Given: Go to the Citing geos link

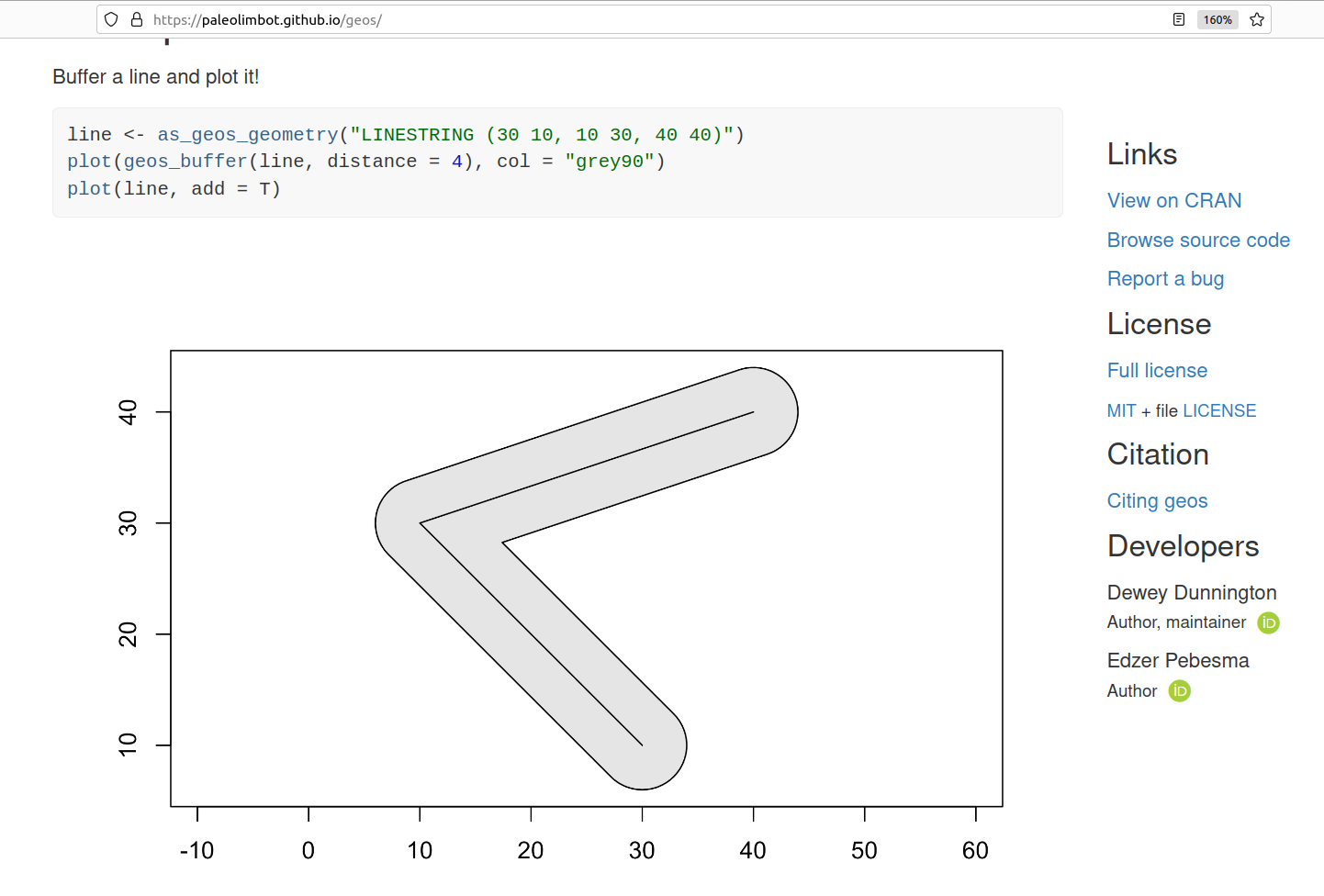Looking at the screenshot, I should (x=1156, y=501).
